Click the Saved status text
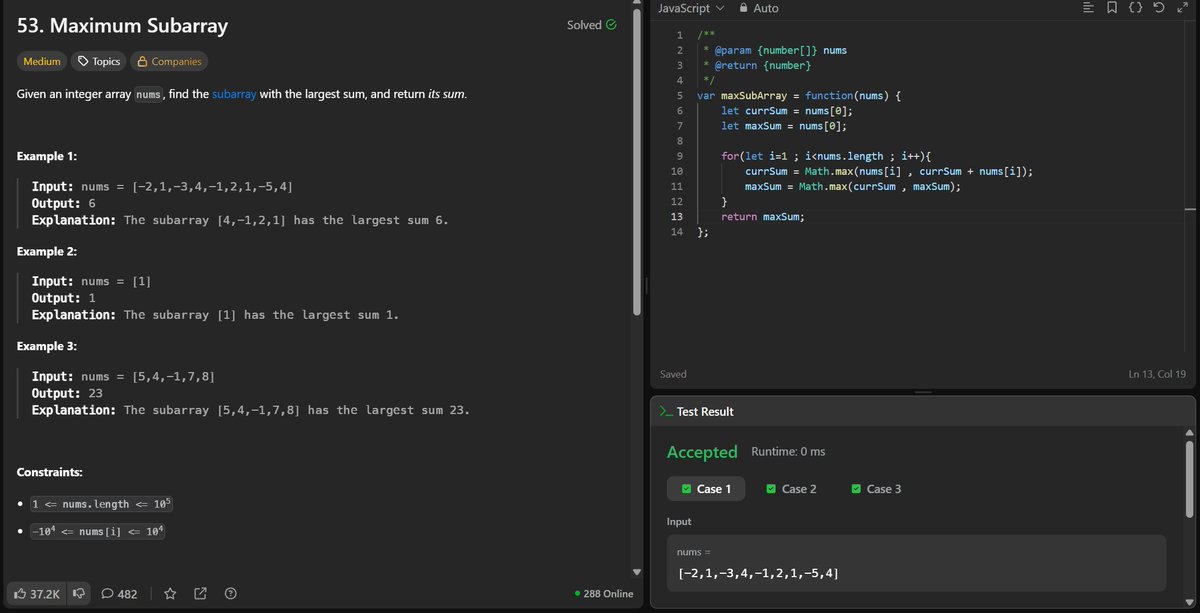Screen dimensions: 1200x613 click(673, 374)
